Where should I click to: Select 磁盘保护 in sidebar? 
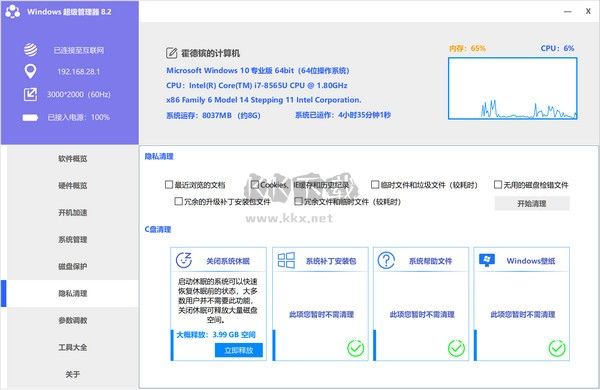tap(73, 266)
